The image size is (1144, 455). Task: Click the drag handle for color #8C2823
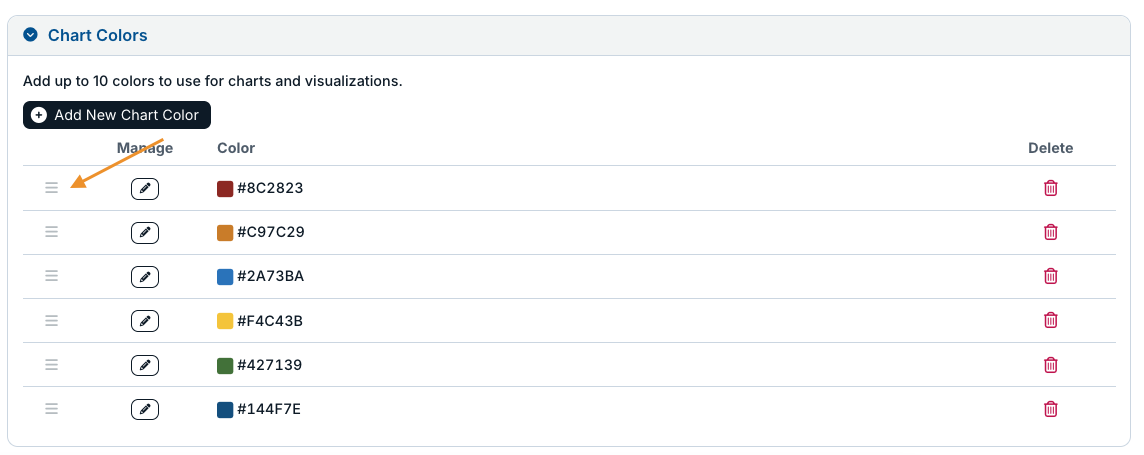point(51,188)
